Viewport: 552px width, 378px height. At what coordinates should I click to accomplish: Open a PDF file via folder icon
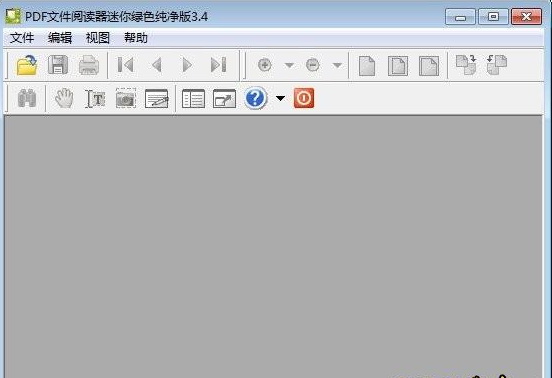(x=27, y=65)
